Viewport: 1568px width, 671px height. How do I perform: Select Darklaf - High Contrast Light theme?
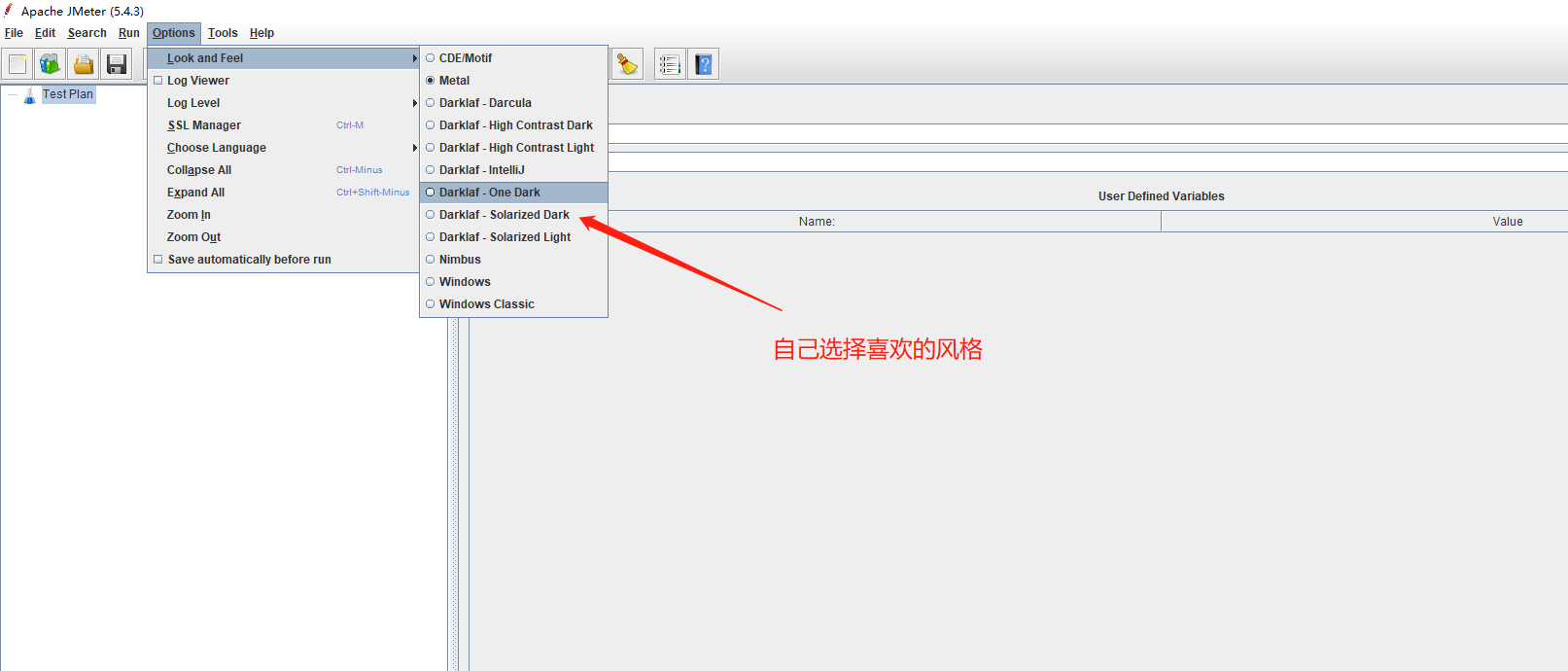click(x=513, y=148)
